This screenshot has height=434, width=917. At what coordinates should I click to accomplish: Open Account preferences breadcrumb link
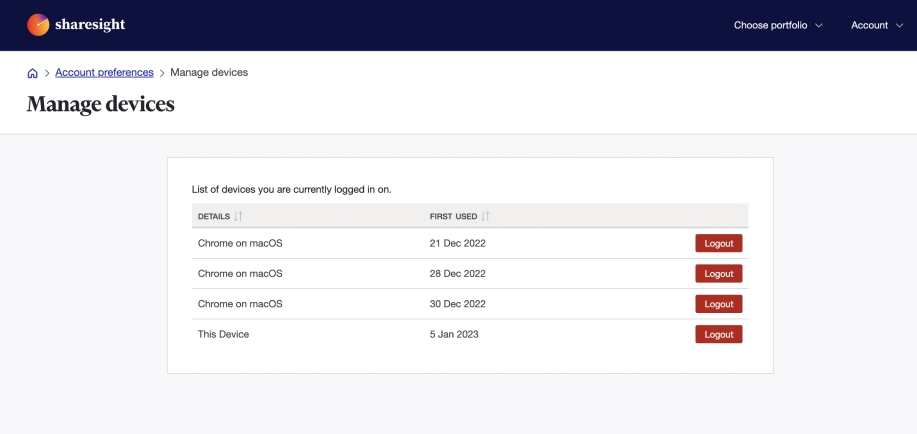click(104, 73)
